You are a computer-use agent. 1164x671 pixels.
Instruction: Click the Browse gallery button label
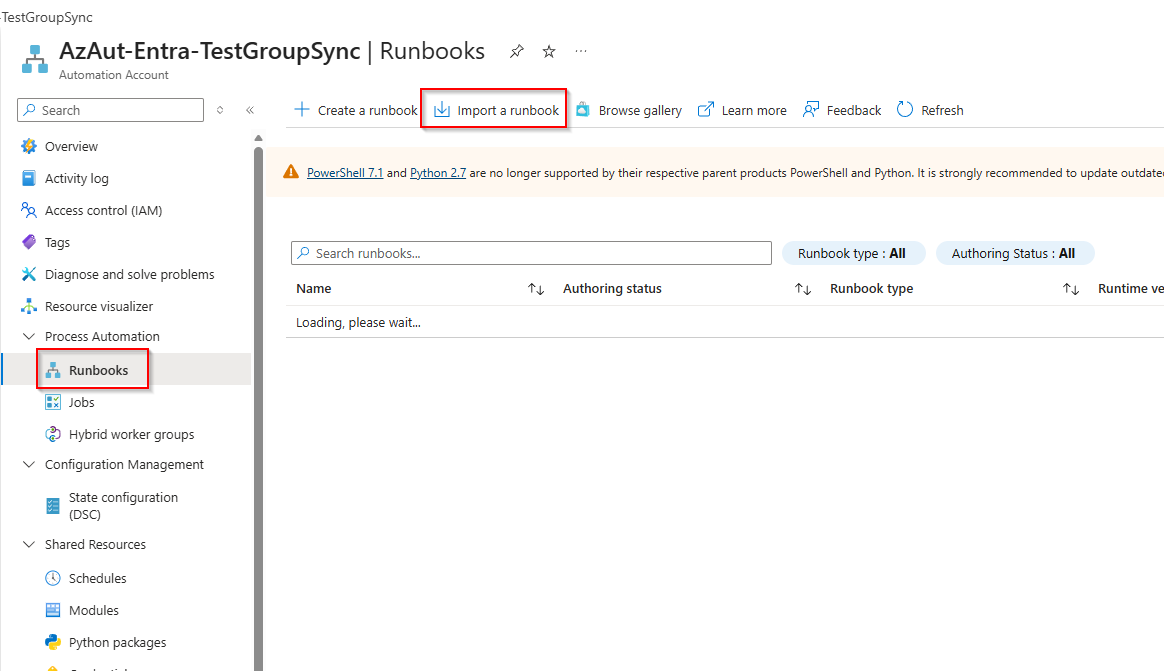640,110
